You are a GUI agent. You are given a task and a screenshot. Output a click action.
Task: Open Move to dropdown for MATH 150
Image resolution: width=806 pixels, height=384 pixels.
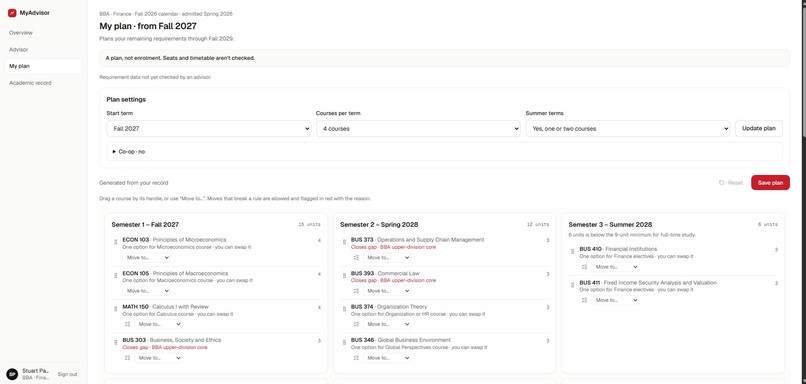click(x=158, y=324)
